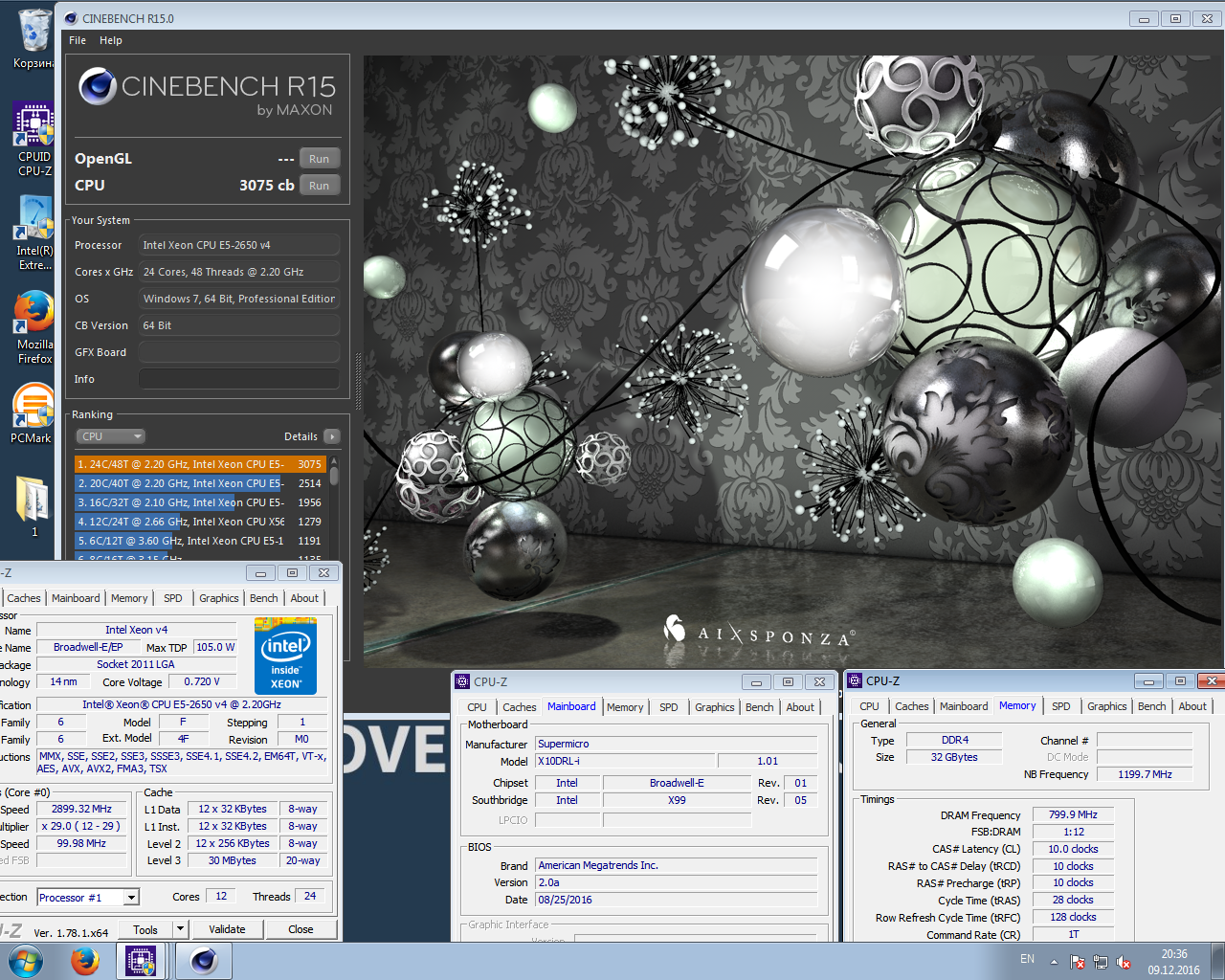Click the Windows Start button

(25, 961)
